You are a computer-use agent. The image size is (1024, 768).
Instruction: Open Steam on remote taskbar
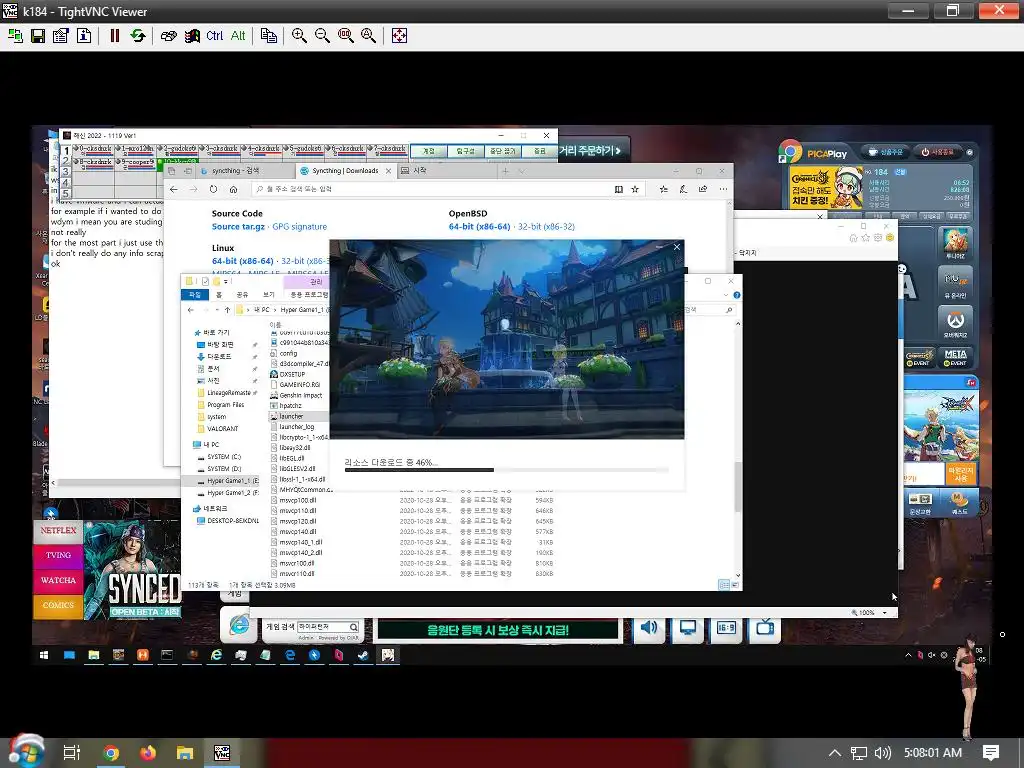363,655
